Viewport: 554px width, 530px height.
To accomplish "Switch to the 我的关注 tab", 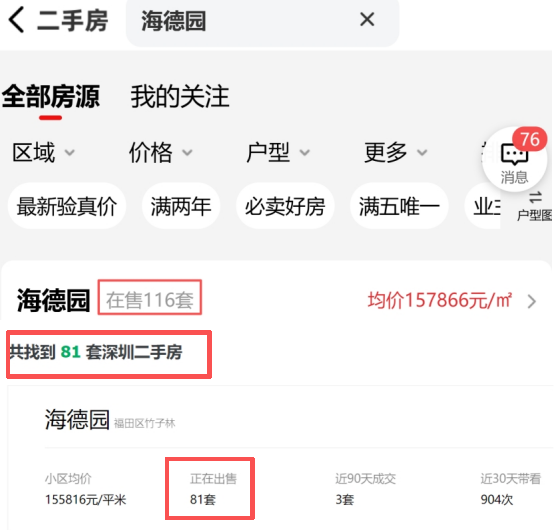I will (x=180, y=96).
